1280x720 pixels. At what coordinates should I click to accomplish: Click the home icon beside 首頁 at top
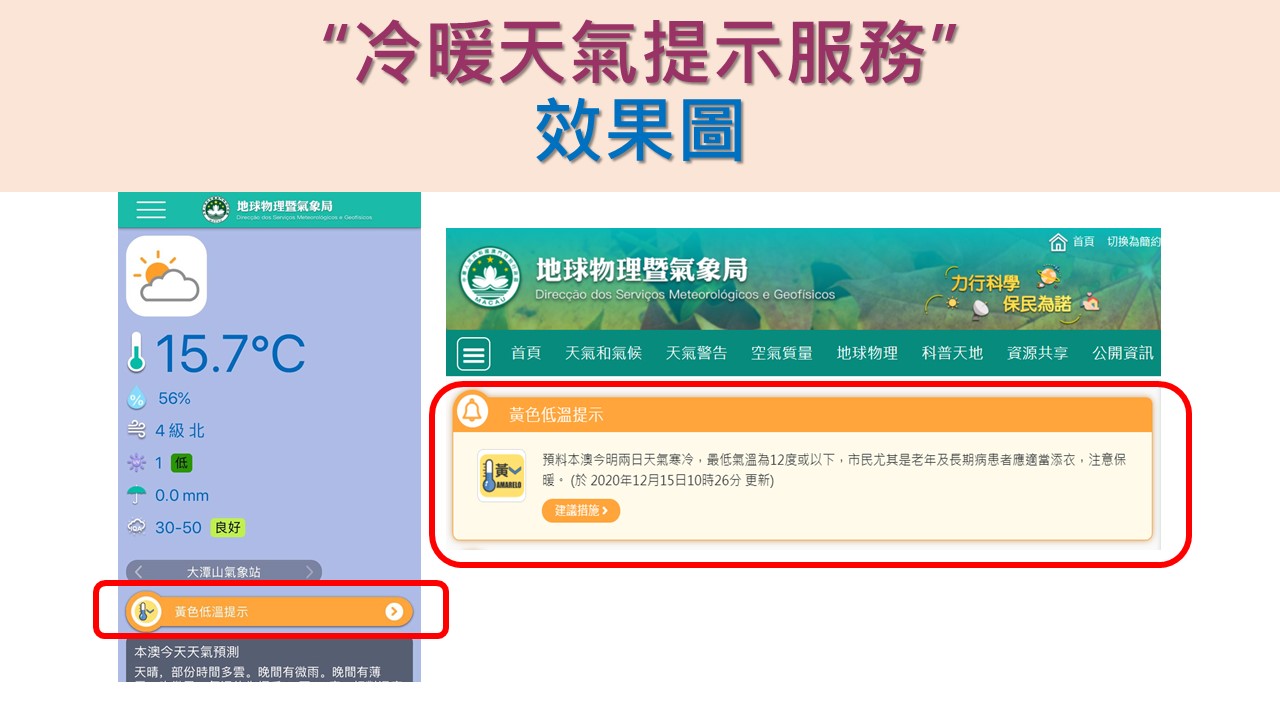click(1058, 242)
